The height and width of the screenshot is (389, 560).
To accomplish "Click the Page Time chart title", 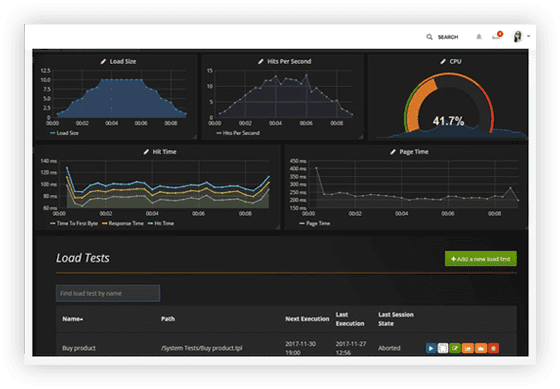I will 414,152.
